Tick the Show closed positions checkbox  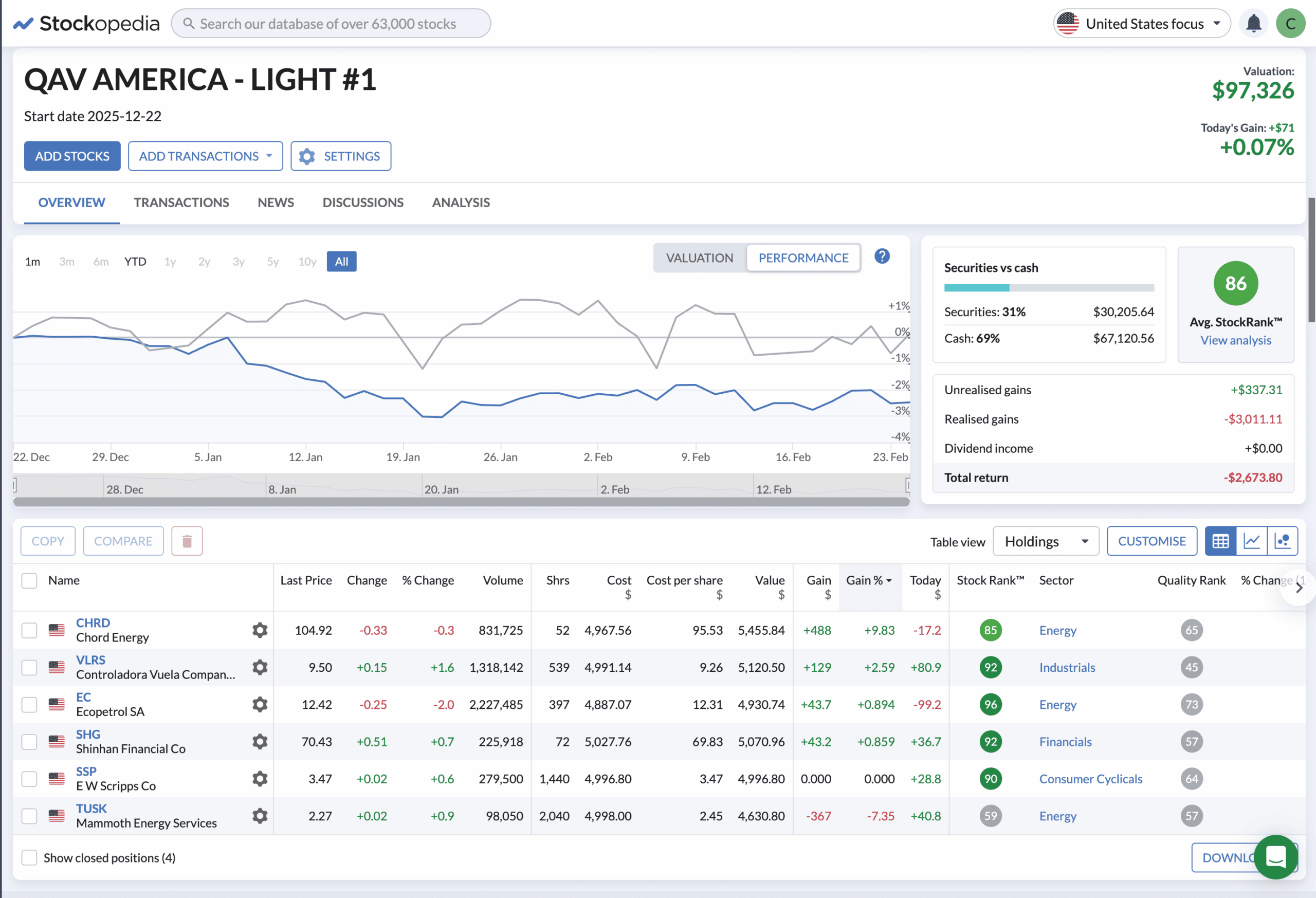[x=29, y=857]
